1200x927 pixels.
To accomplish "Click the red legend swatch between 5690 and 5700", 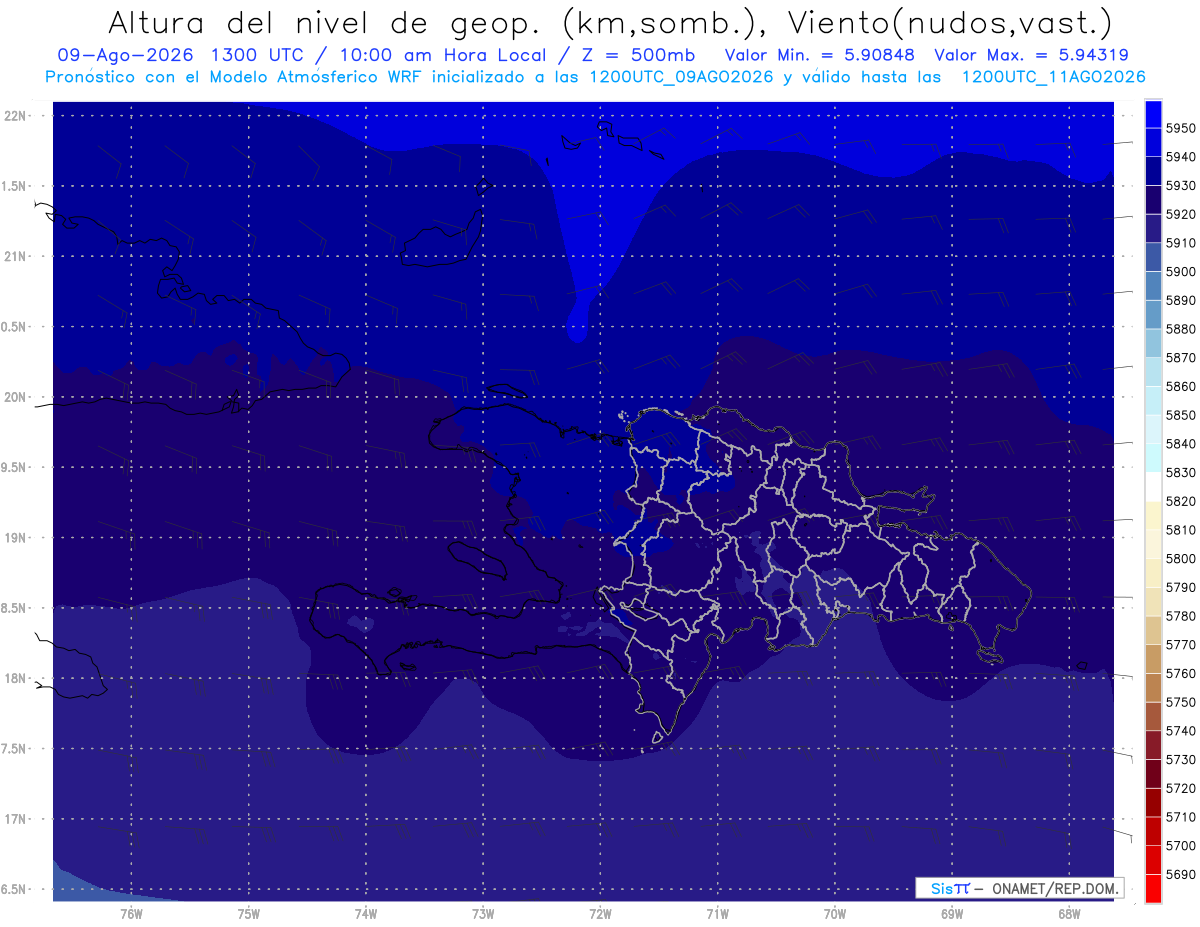I will pyautogui.click(x=1153, y=859).
